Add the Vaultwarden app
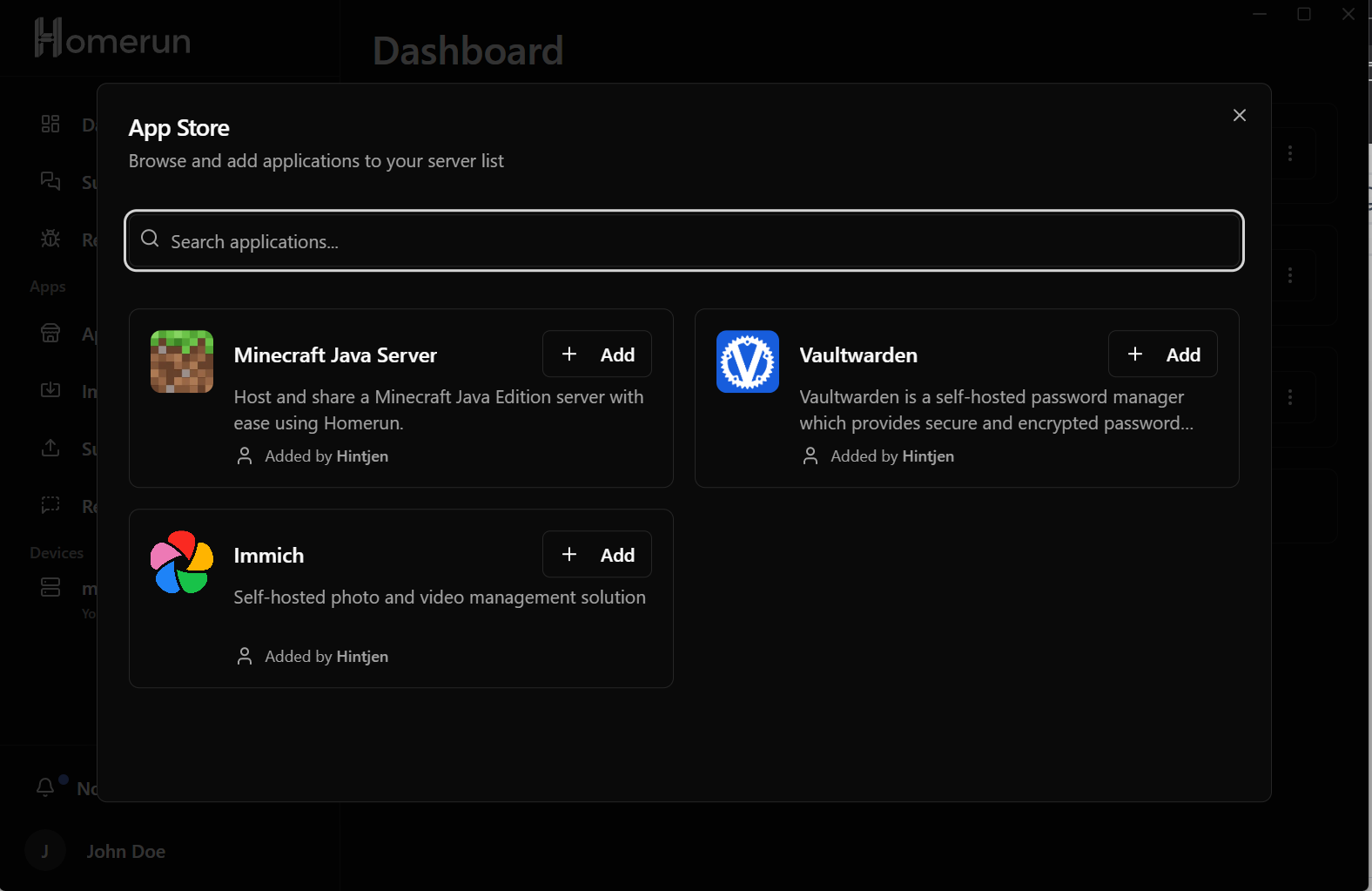The image size is (1372, 891). (x=1163, y=354)
